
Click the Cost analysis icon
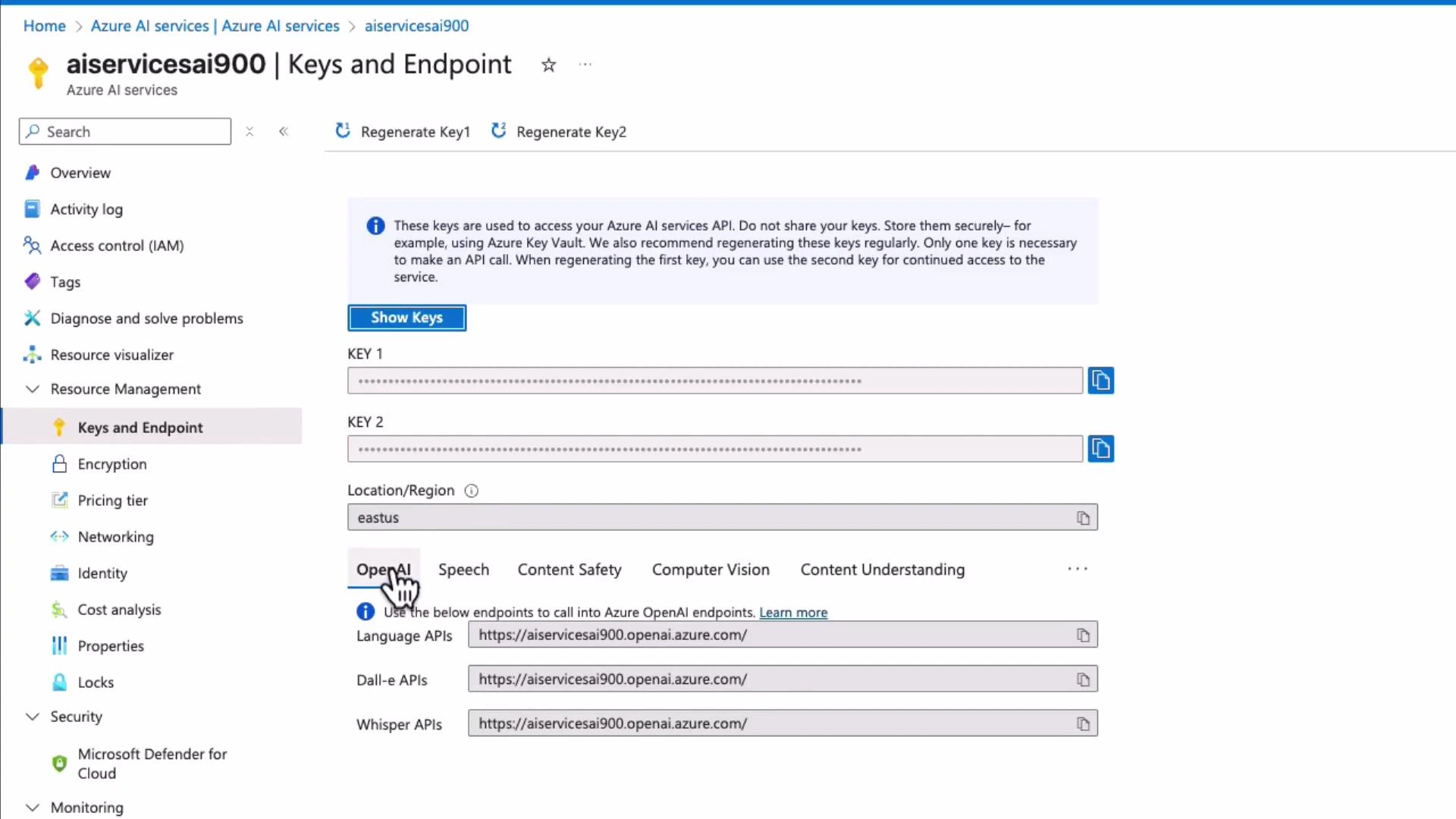pos(59,609)
